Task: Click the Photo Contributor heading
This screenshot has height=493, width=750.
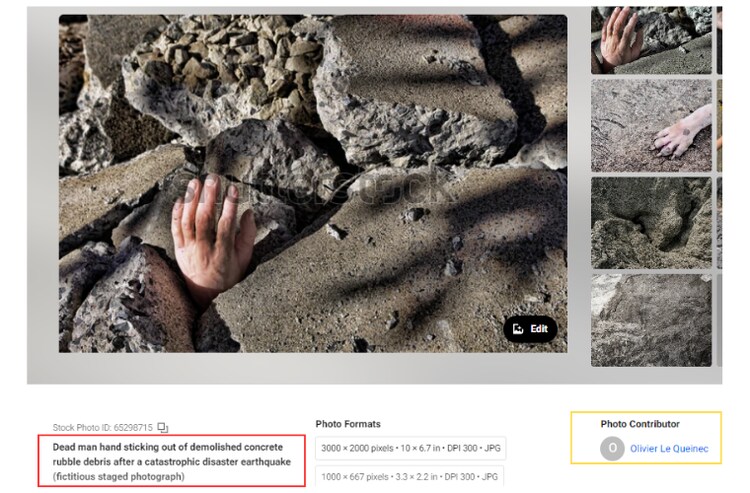Action: [640, 424]
